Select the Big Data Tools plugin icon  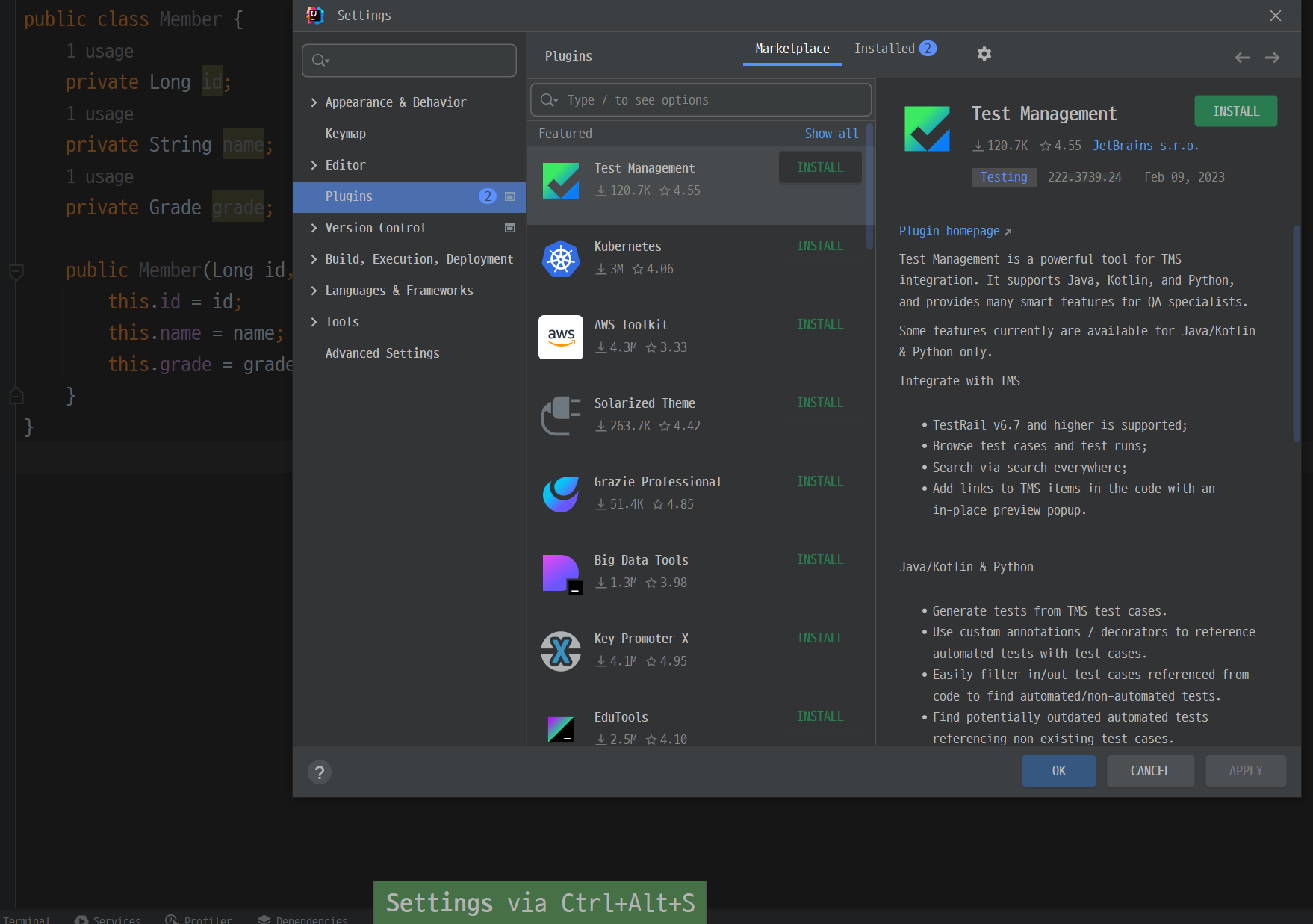(x=561, y=574)
